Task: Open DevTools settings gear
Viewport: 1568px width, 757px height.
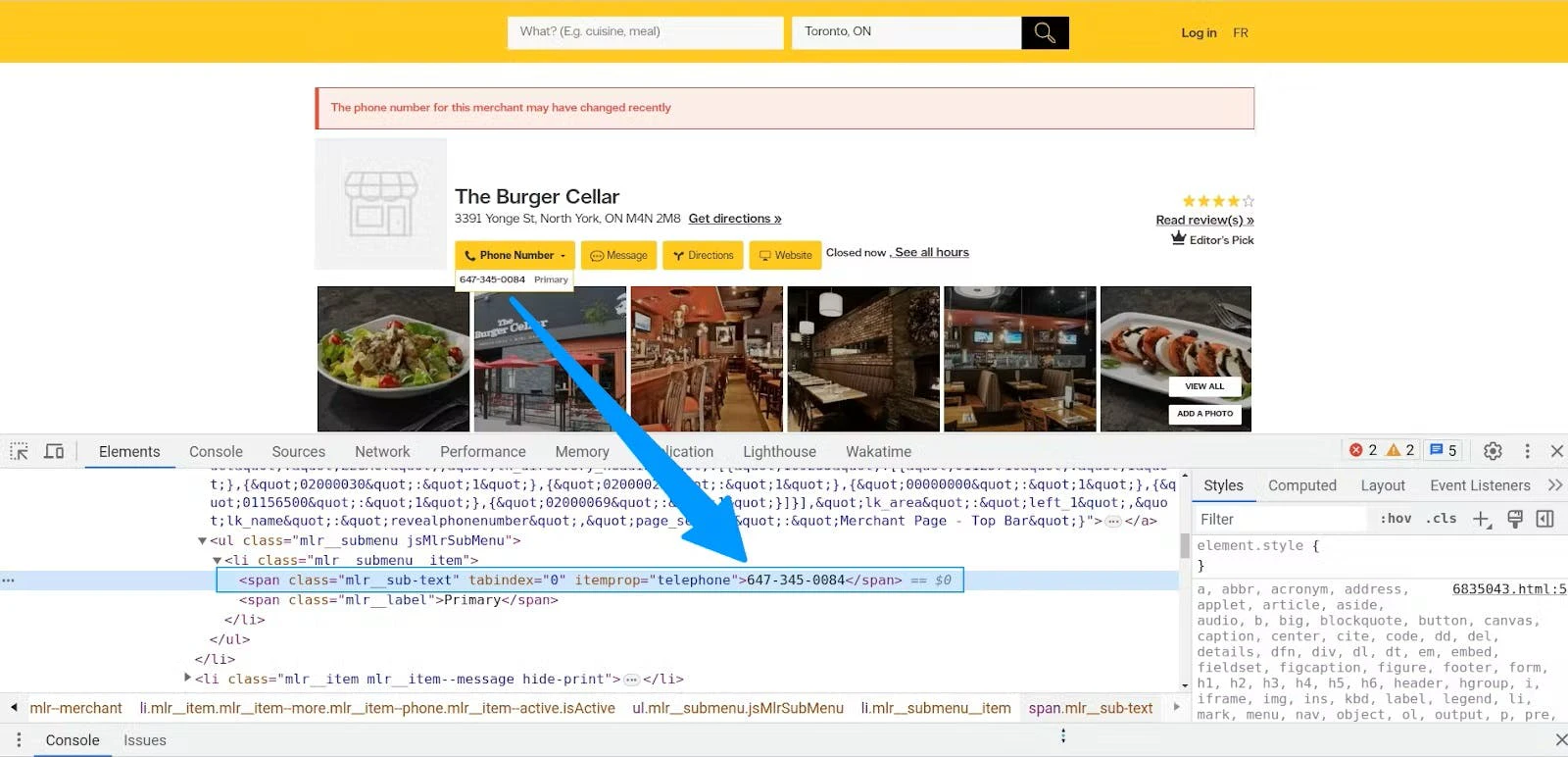Action: point(1493,451)
